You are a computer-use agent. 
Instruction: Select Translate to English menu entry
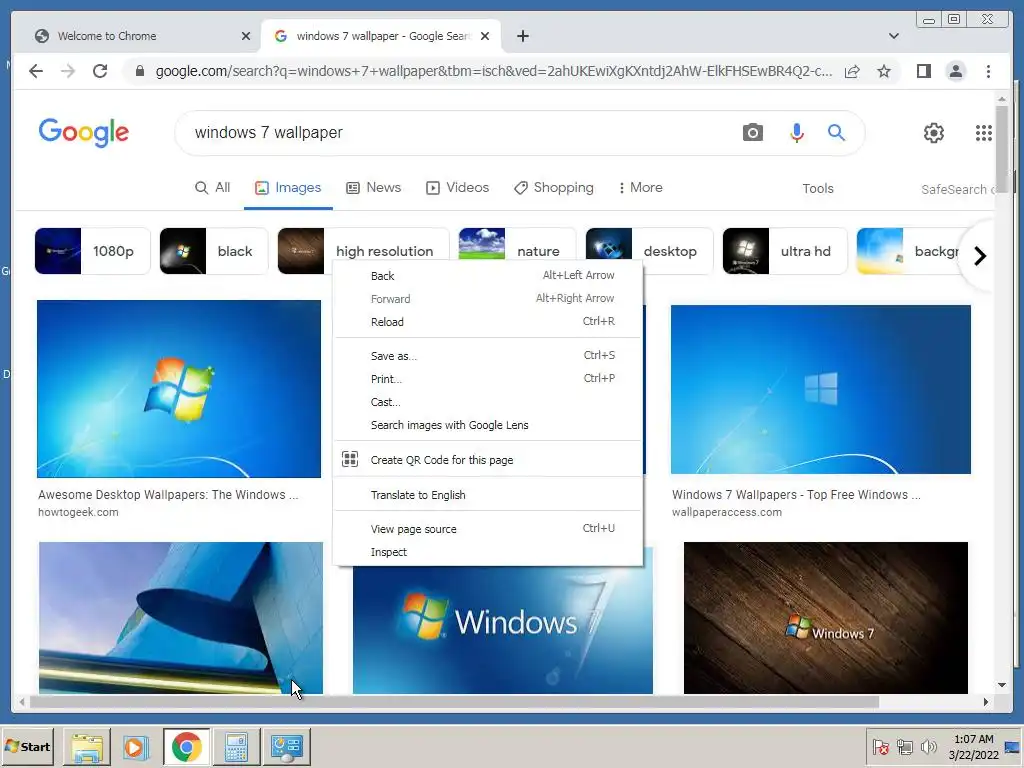click(487, 495)
